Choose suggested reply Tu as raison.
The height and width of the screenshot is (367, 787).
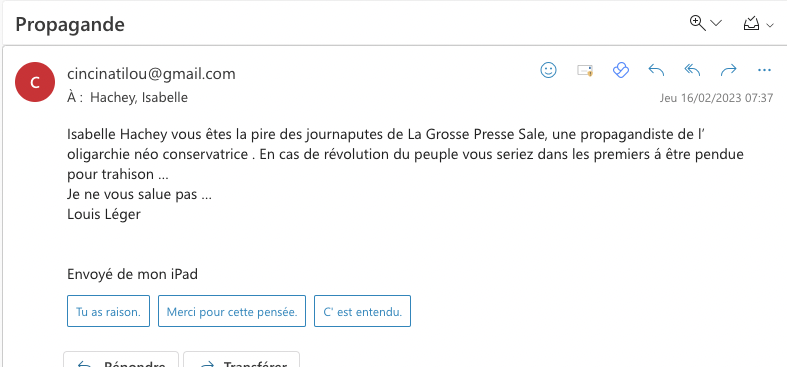click(x=108, y=311)
